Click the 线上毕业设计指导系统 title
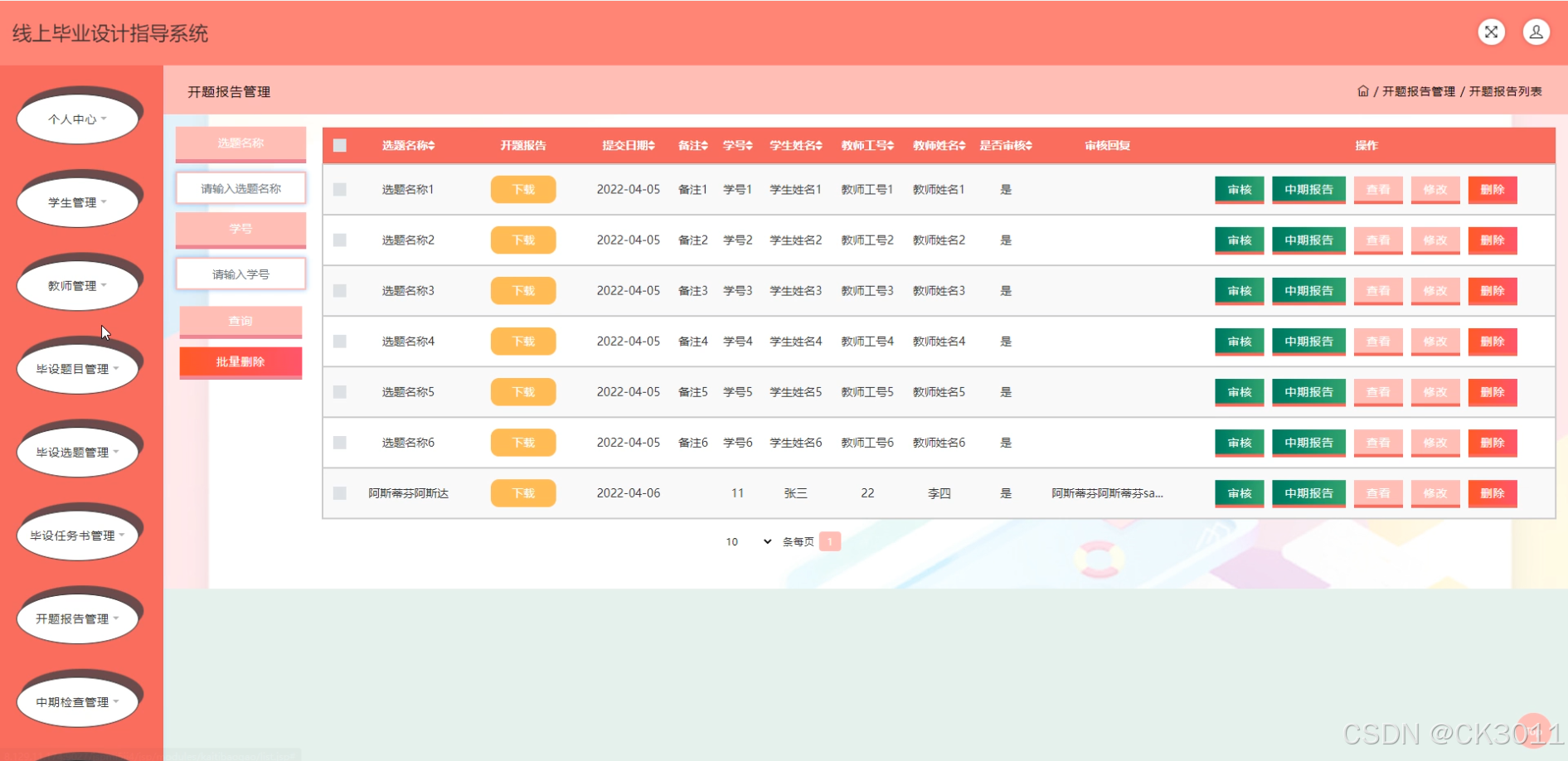The image size is (1568, 761). [110, 33]
